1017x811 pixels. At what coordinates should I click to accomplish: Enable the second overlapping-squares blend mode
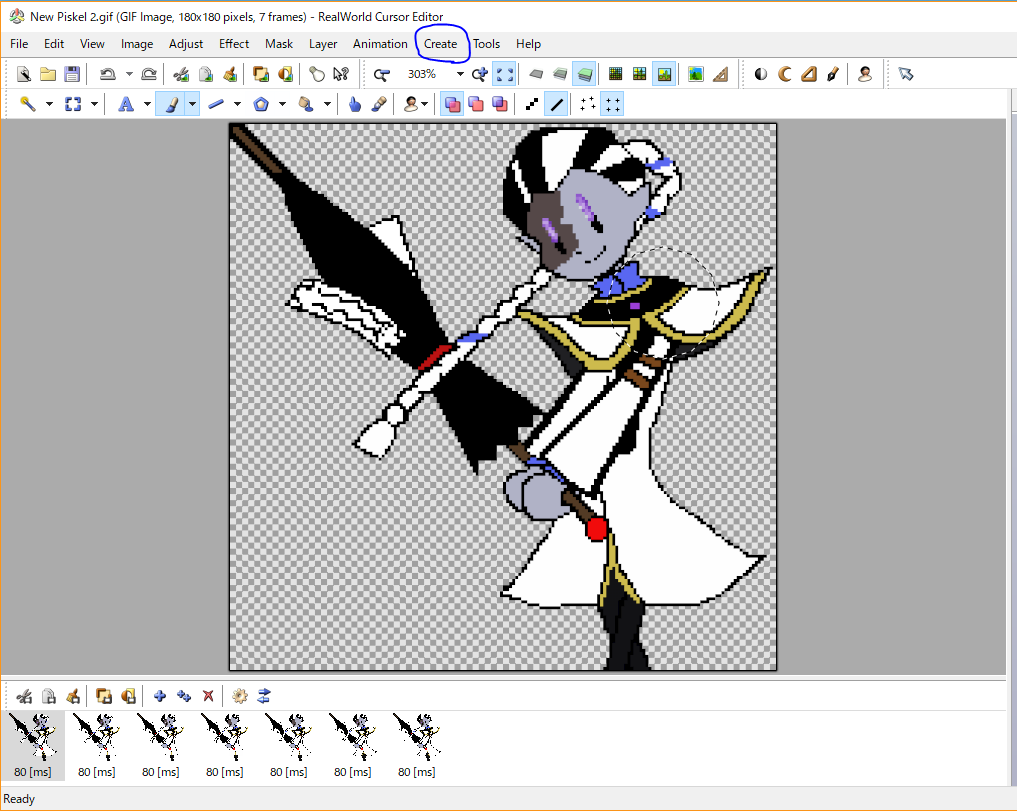pyautogui.click(x=476, y=104)
